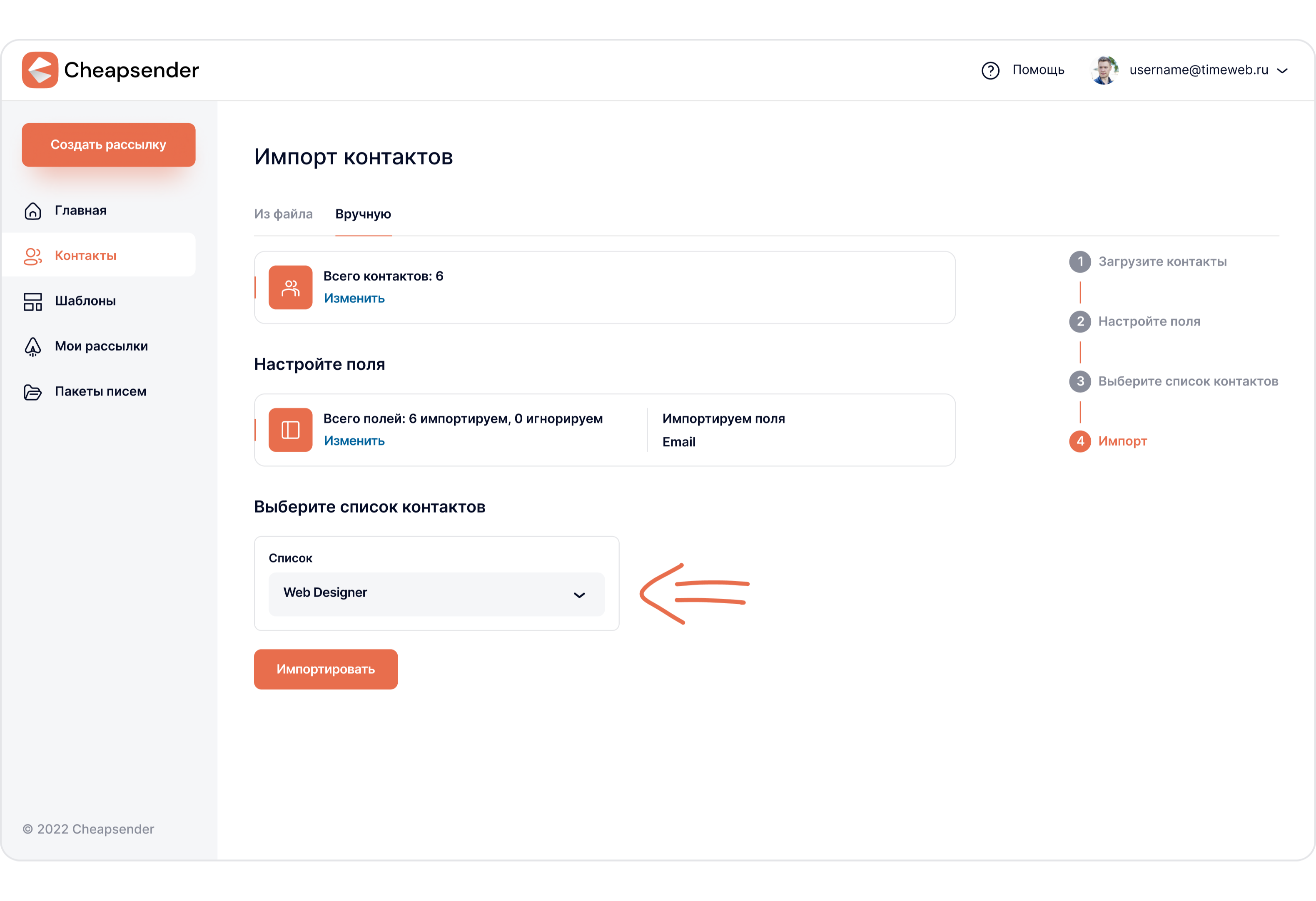Click the Импортируем поля label
The image size is (1316, 901).
click(x=724, y=419)
